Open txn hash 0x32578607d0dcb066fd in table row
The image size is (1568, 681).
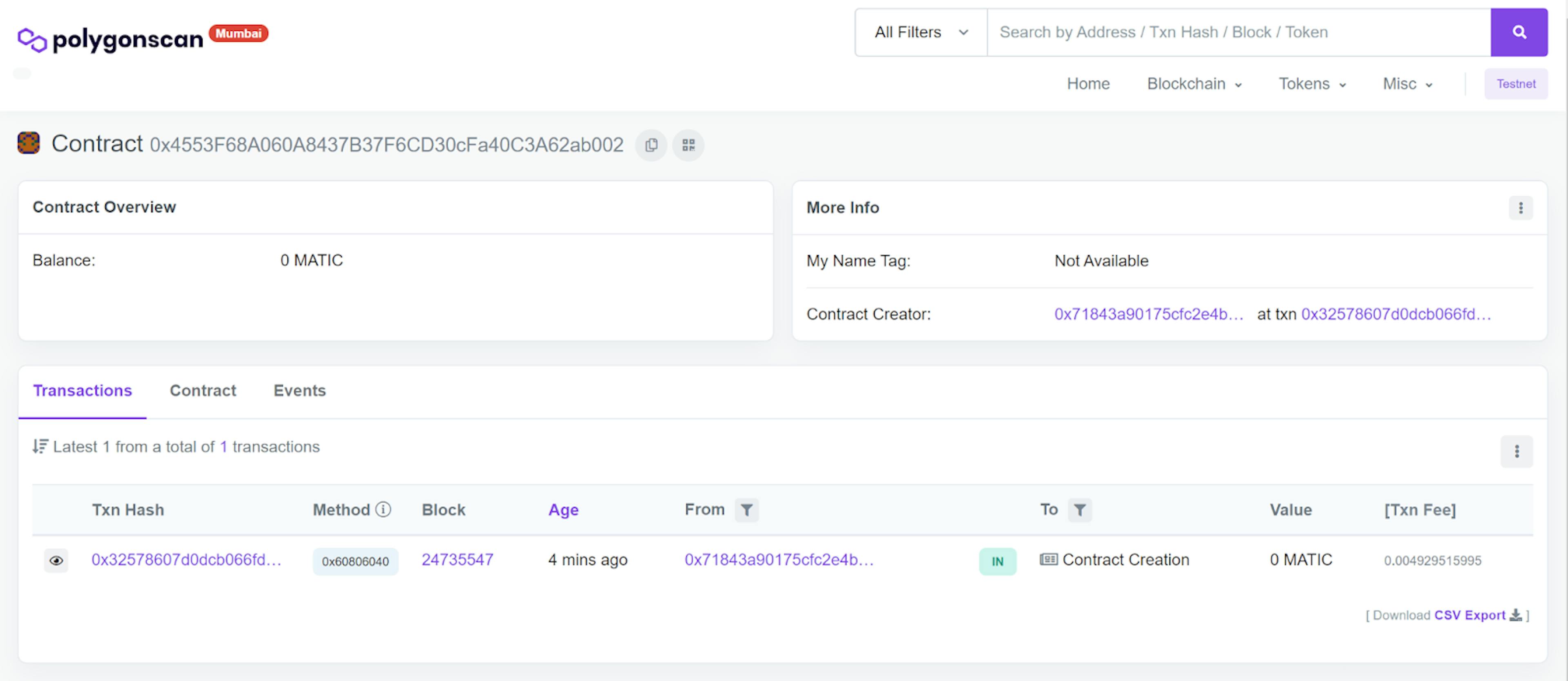[186, 560]
